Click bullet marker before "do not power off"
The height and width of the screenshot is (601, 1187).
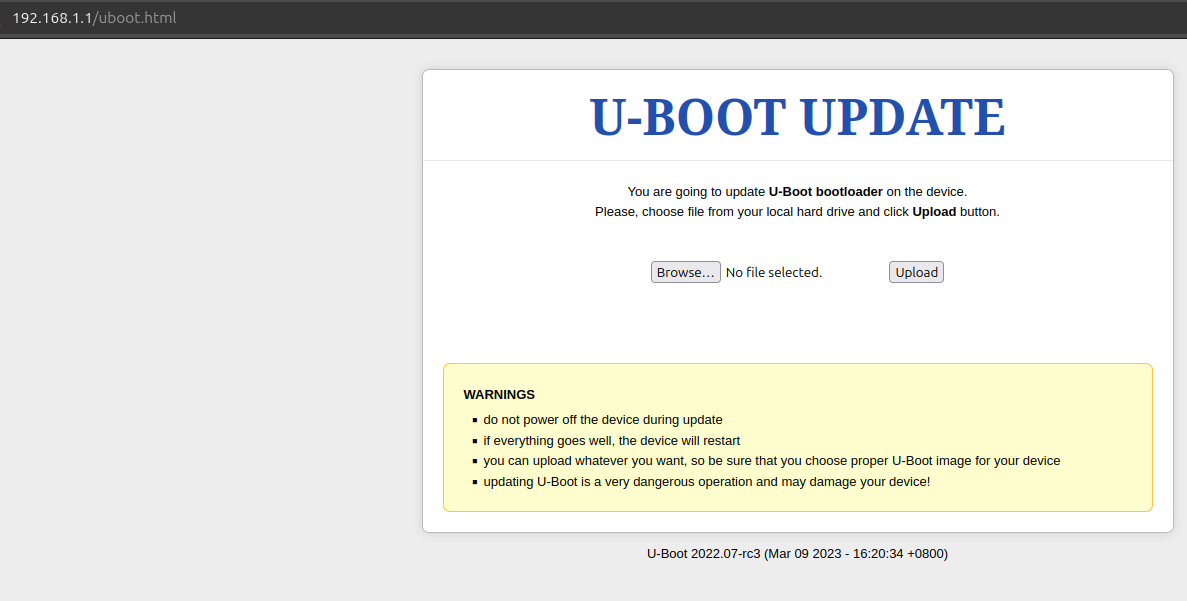tap(475, 421)
